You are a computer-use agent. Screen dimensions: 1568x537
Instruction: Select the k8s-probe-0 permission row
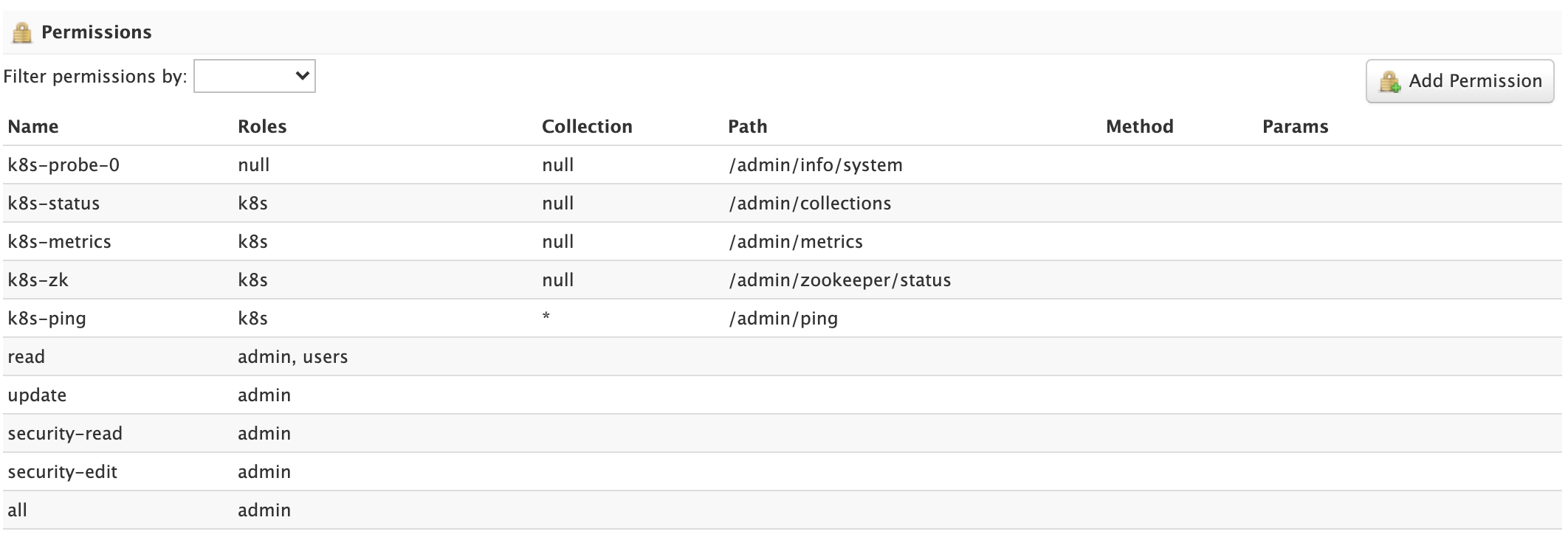click(x=63, y=165)
